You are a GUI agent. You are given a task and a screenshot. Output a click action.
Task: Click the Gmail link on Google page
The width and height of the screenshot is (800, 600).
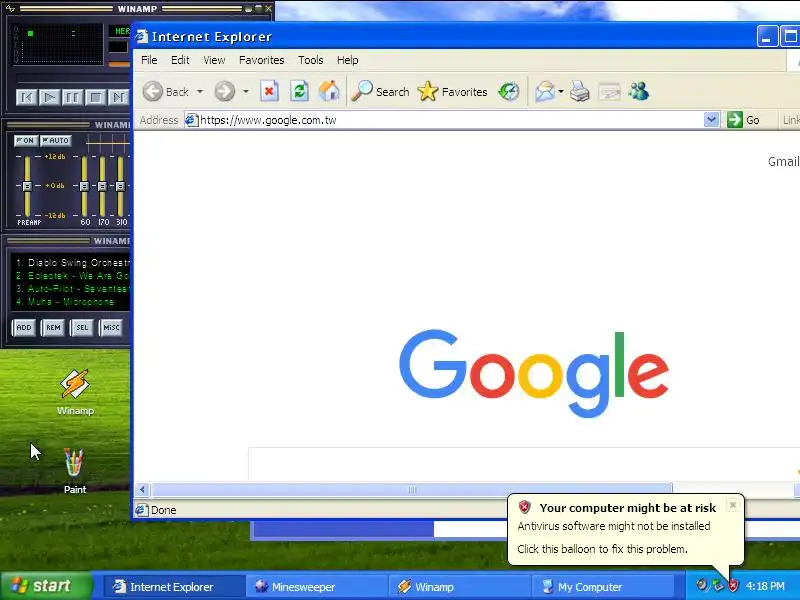[784, 162]
